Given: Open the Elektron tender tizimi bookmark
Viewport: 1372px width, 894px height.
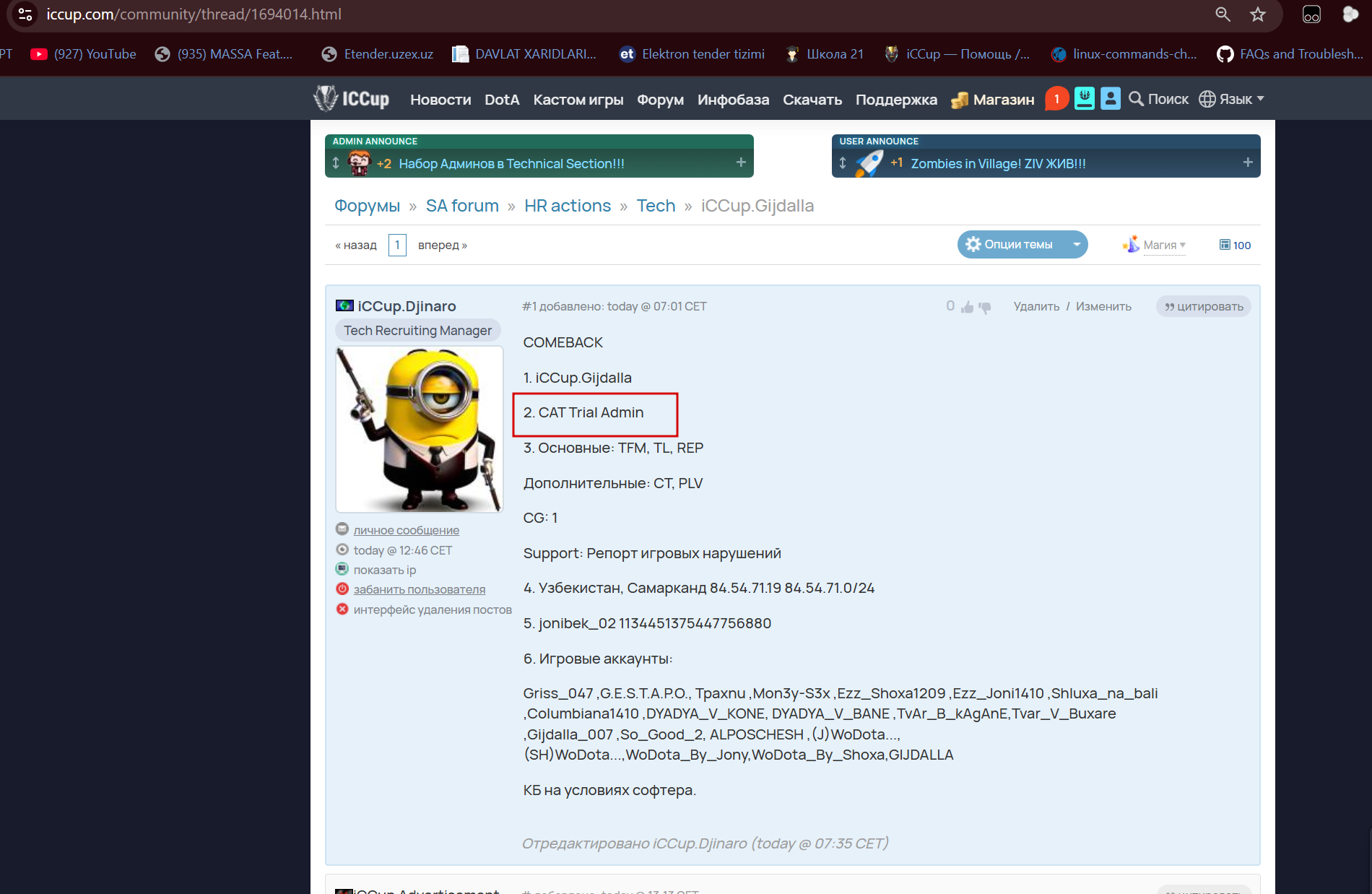Looking at the screenshot, I should (x=692, y=54).
